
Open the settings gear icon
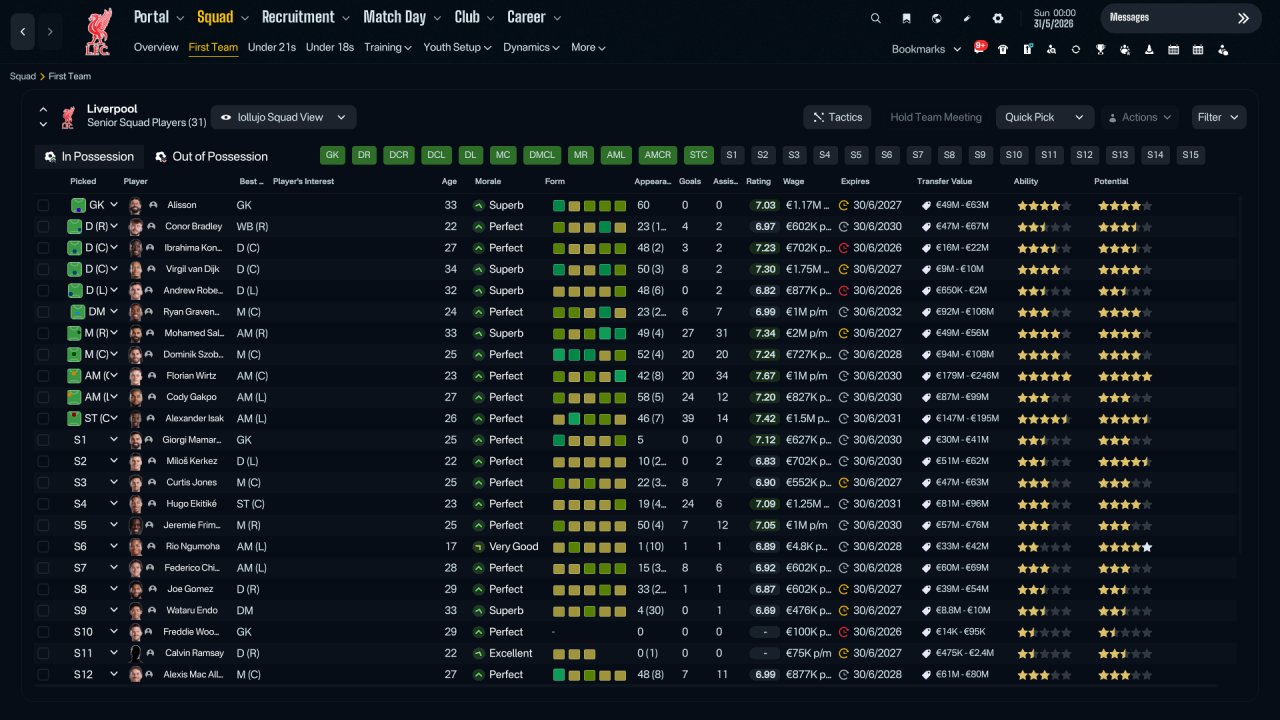coord(997,18)
